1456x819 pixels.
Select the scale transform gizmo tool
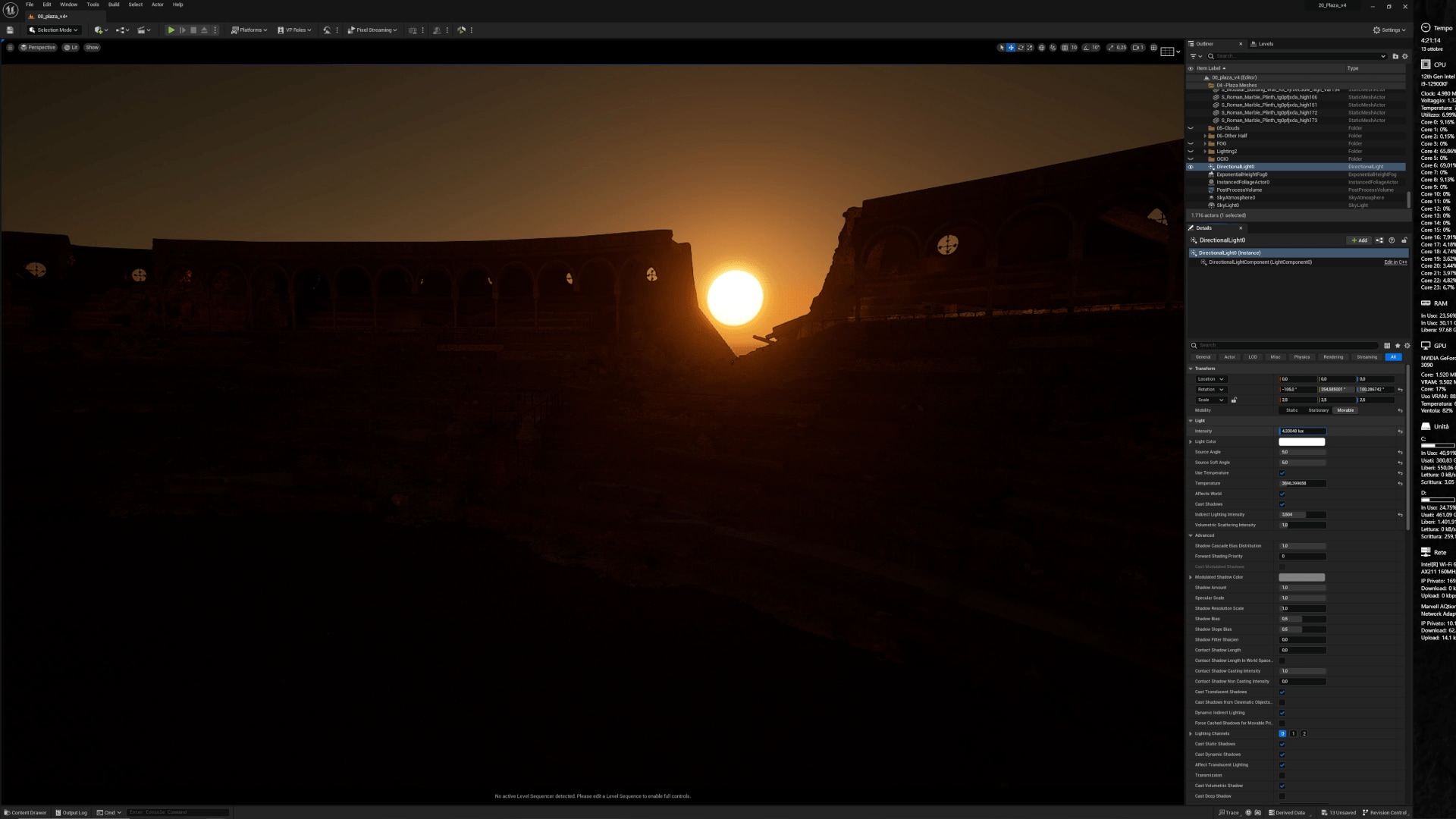[x=1030, y=48]
